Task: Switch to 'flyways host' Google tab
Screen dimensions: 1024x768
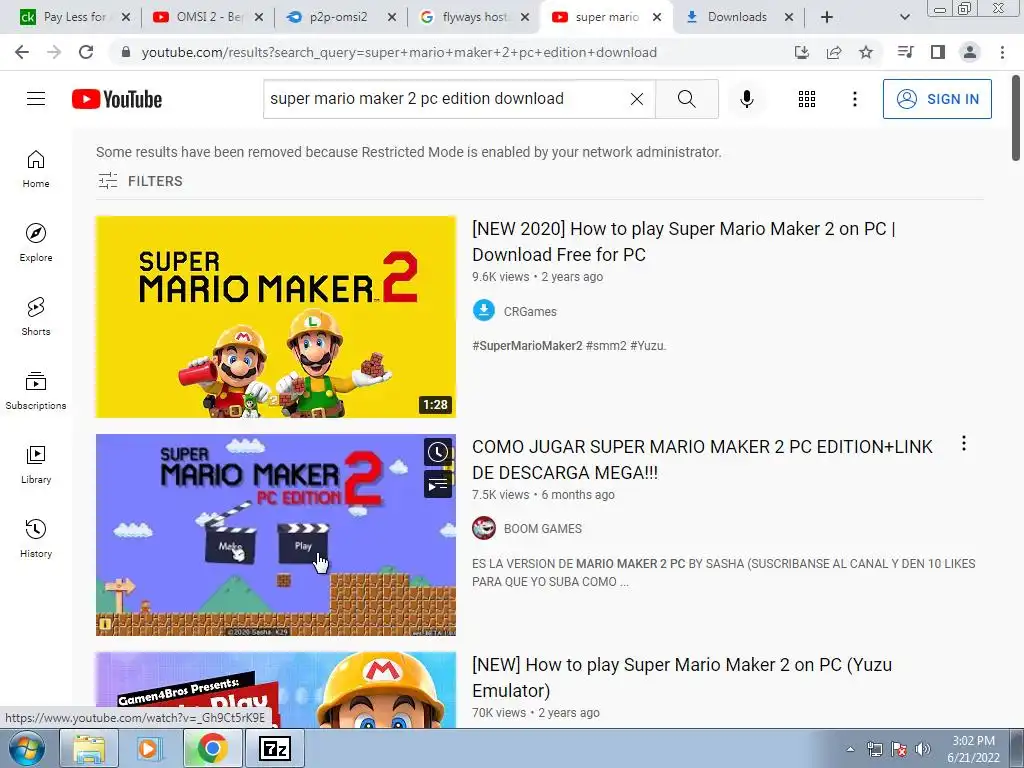Action: click(473, 17)
